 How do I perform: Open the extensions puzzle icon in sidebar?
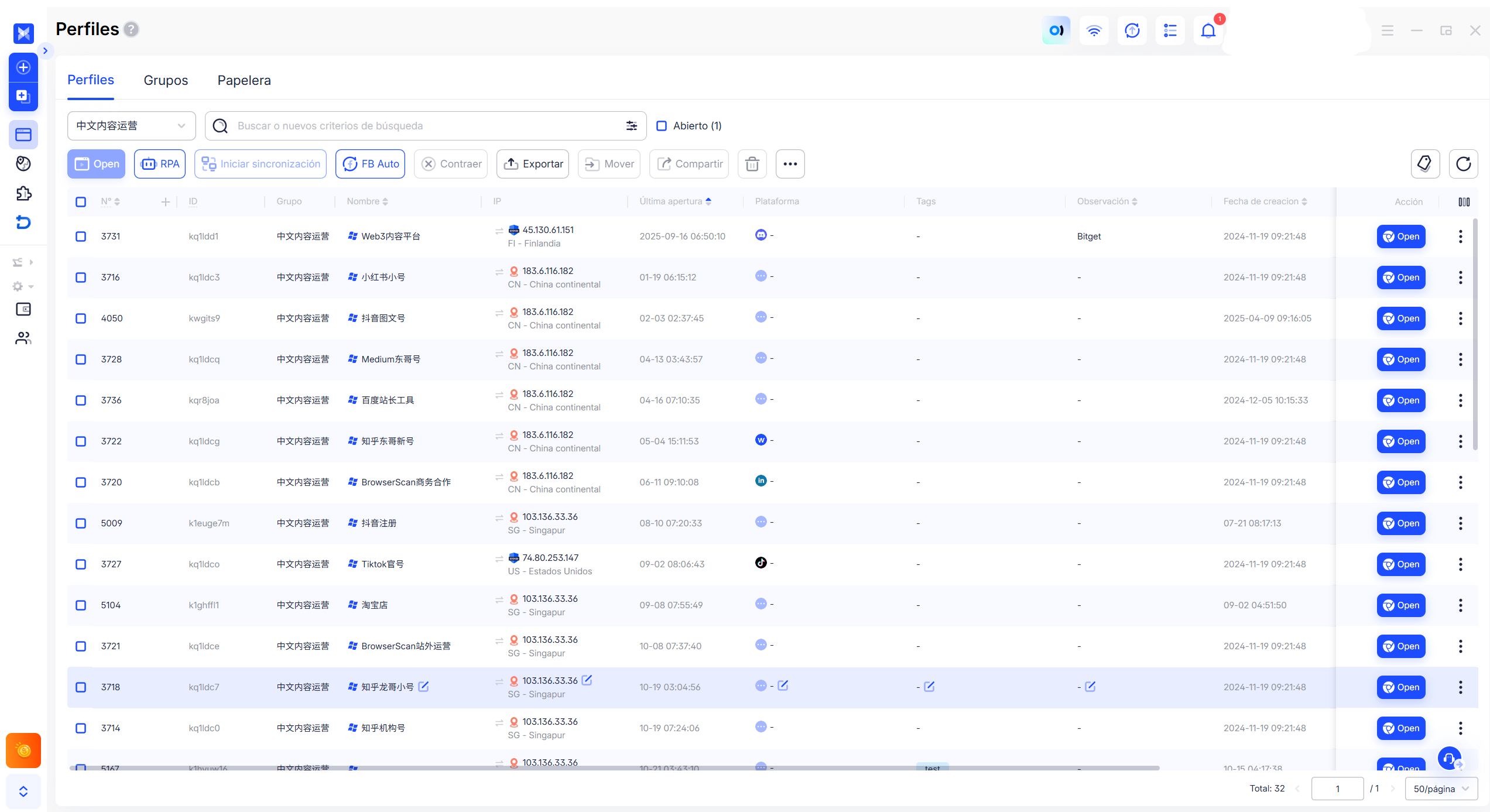tap(23, 193)
